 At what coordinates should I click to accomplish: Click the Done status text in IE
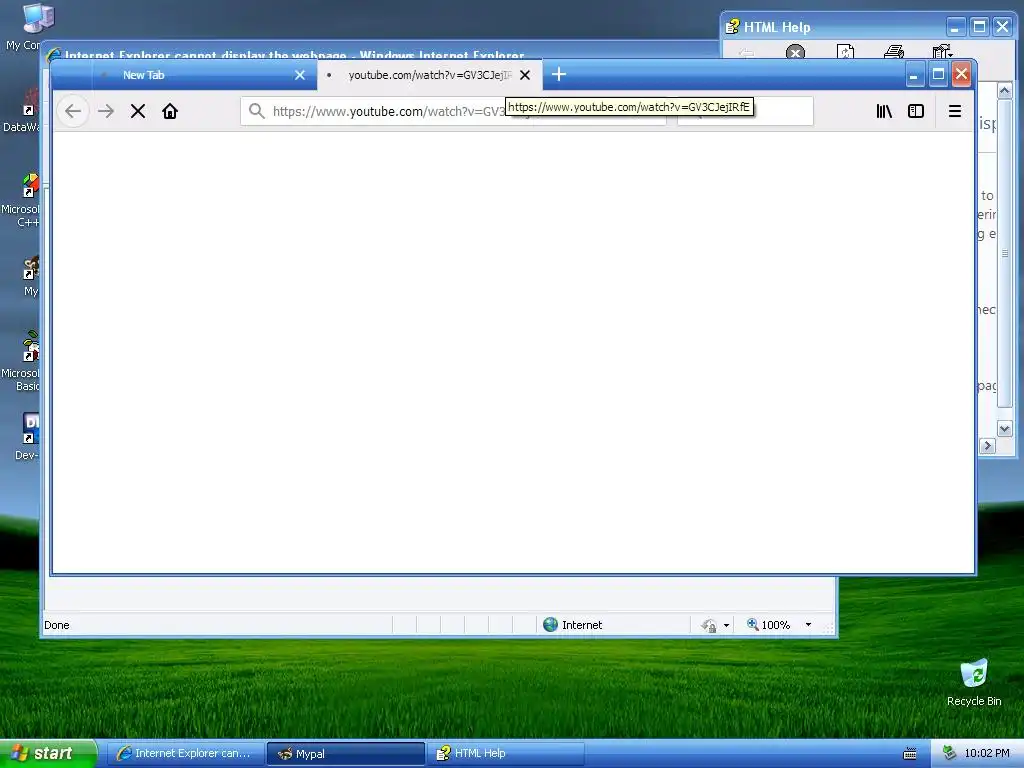click(57, 625)
